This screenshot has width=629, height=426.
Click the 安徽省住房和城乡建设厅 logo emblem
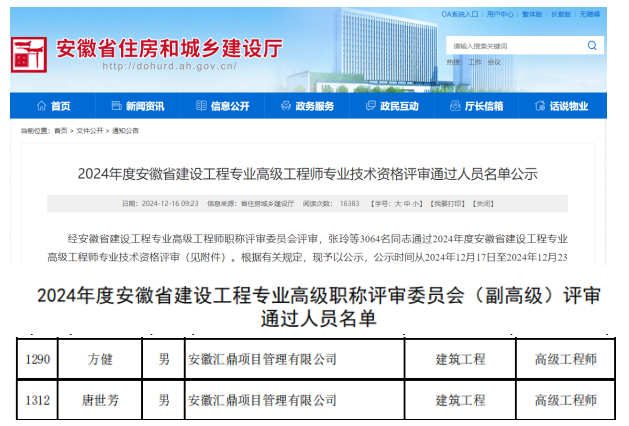29,55
